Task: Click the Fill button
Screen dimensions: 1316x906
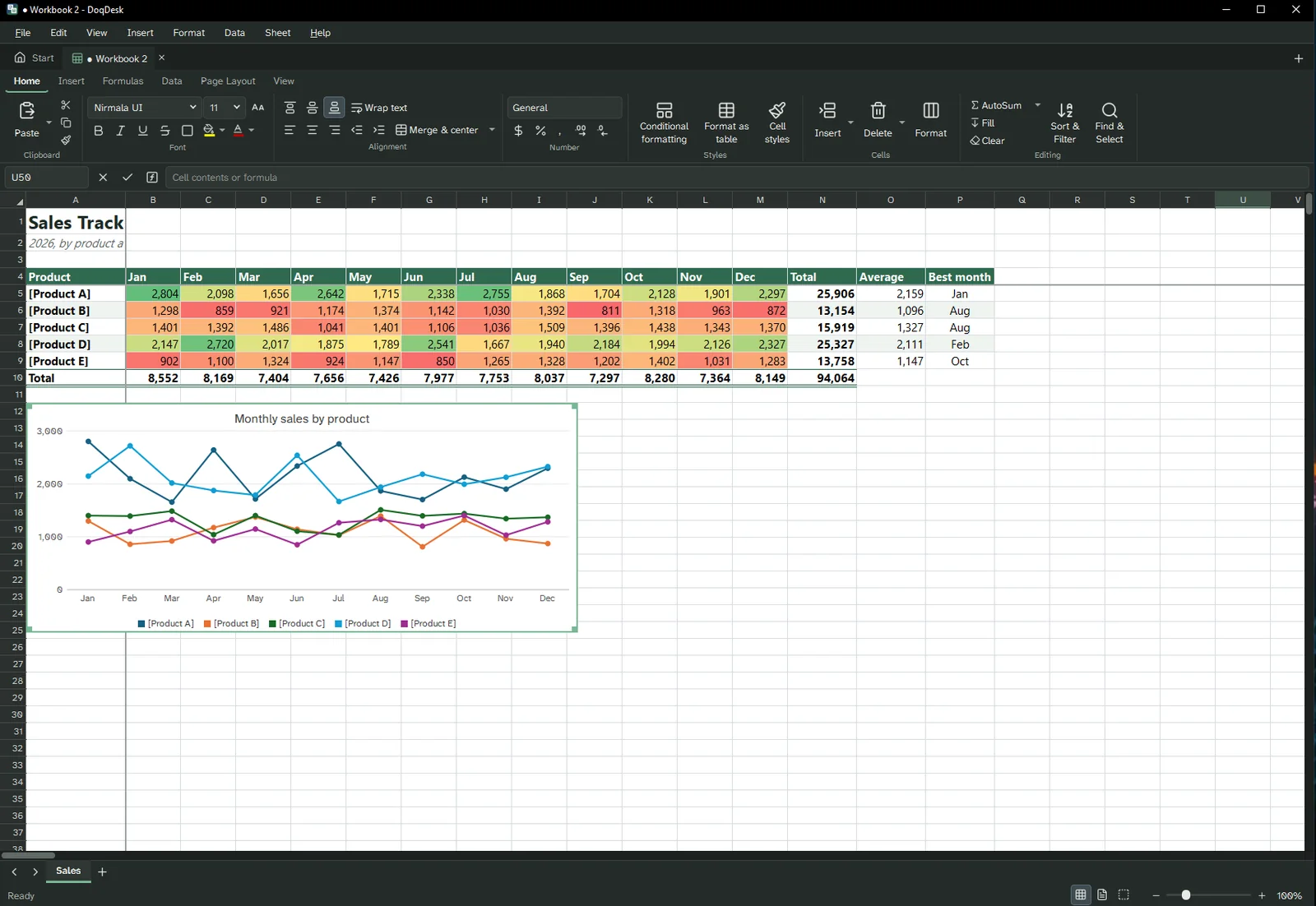Action: point(982,123)
